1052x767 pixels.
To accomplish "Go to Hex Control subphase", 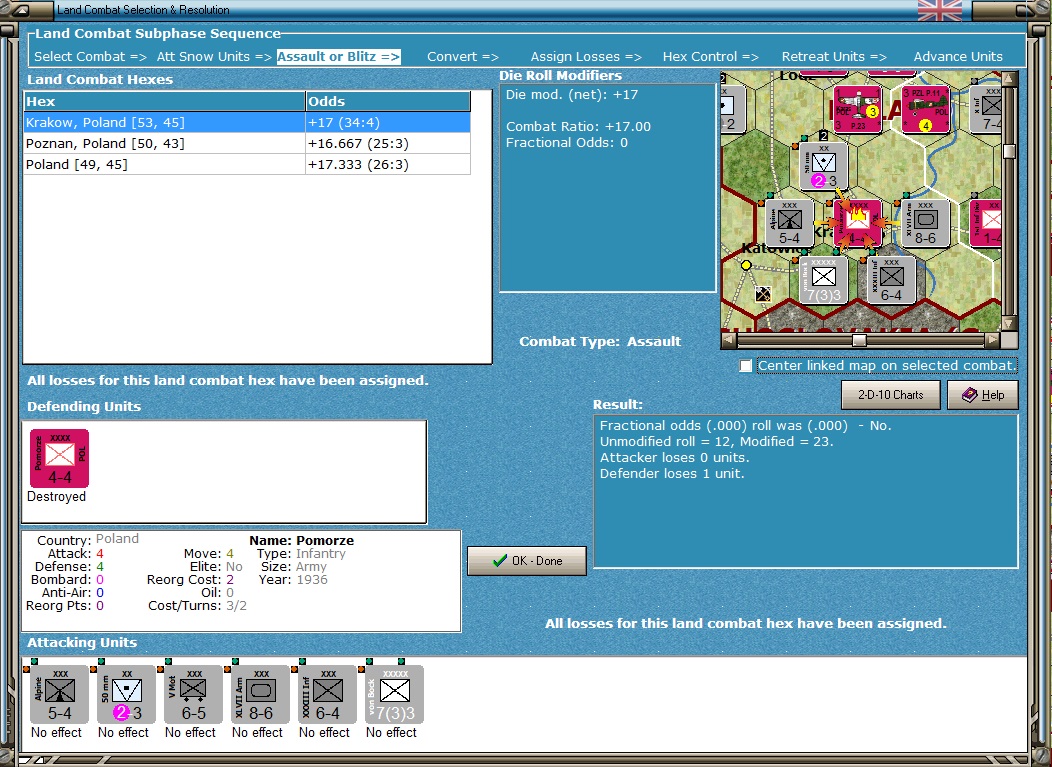I will point(711,56).
